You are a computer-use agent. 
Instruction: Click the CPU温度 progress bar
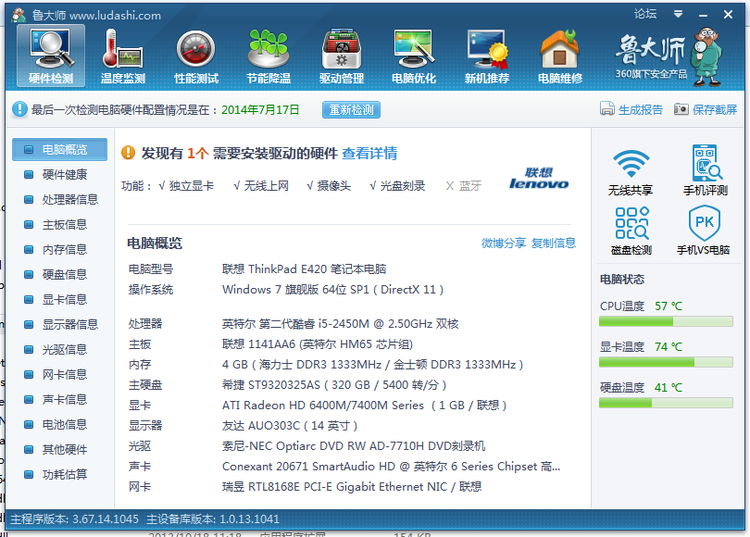[x=666, y=321]
